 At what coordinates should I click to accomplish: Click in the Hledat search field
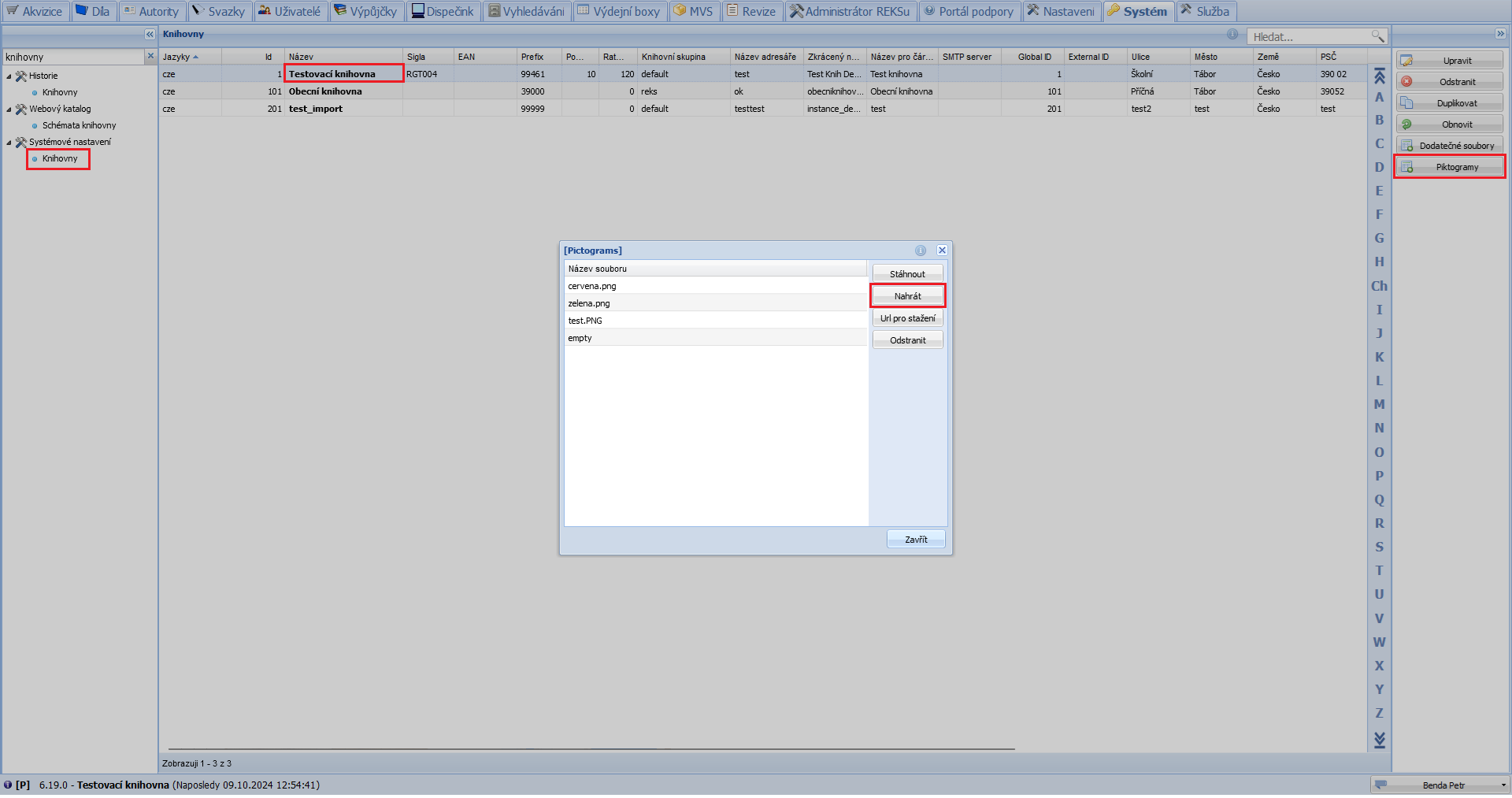point(1307,37)
